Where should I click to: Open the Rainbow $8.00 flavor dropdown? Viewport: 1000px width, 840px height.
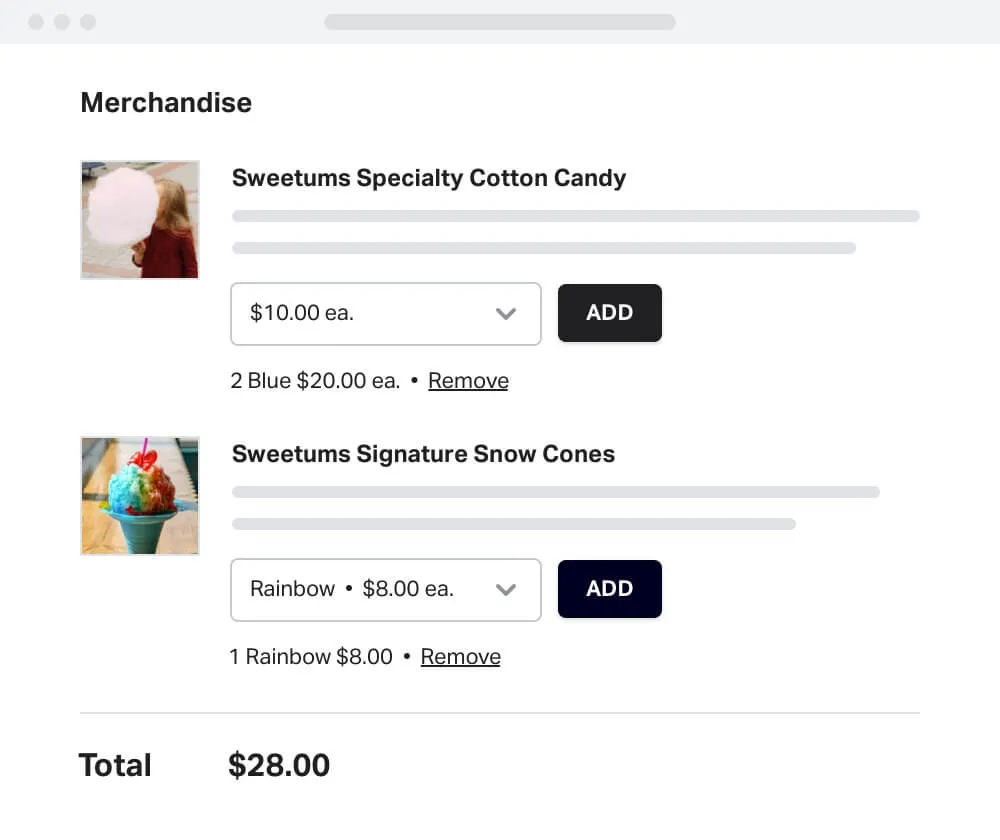coord(385,589)
